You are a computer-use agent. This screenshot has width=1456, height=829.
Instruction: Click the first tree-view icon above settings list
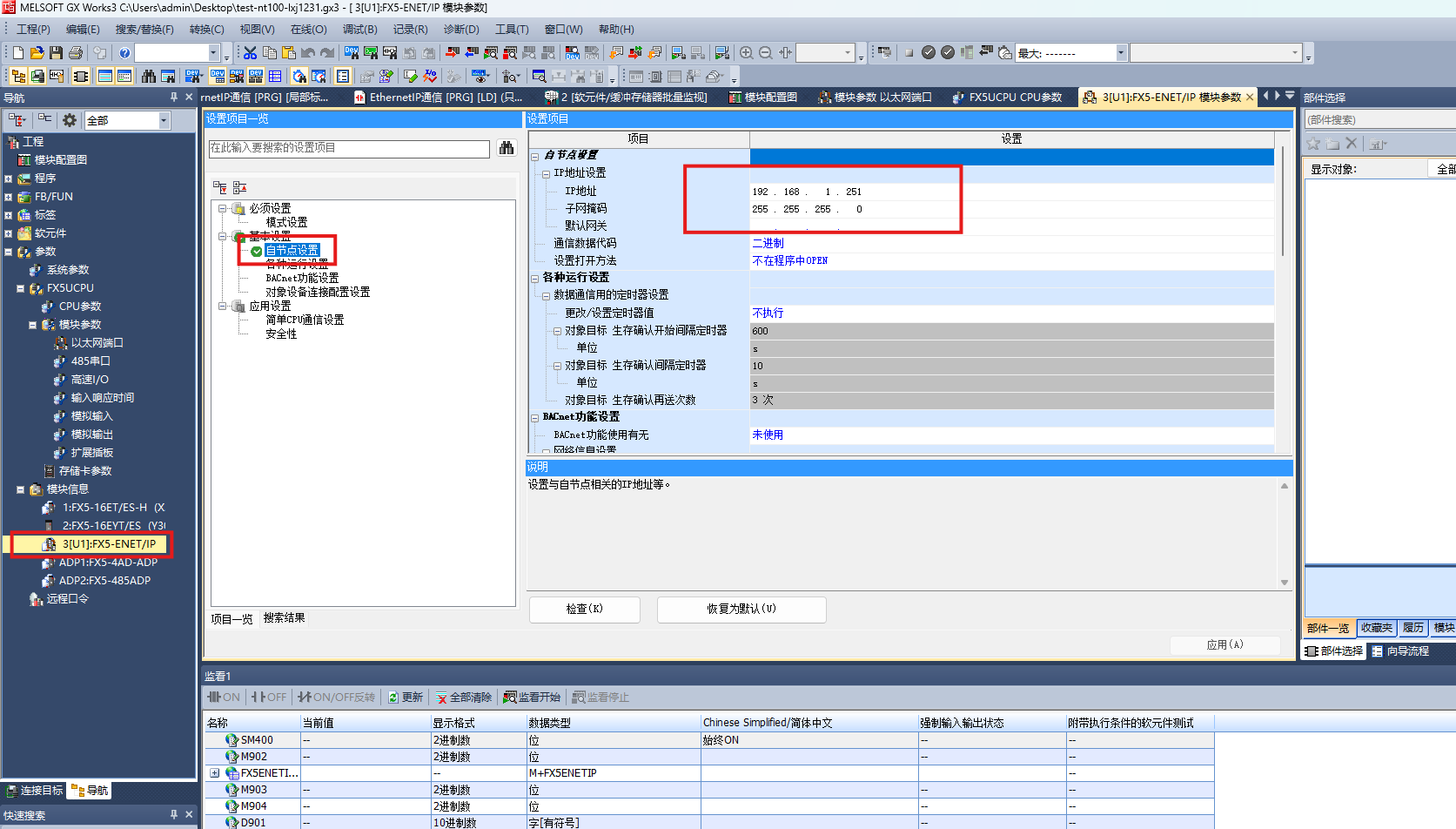[220, 187]
